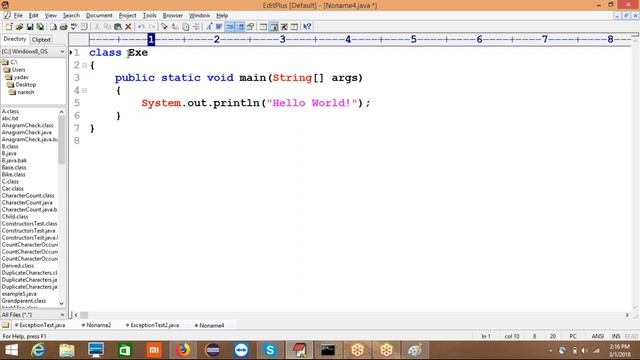Click the Undo arrow icon
Viewport: 640px width, 360px height.
[141, 27]
